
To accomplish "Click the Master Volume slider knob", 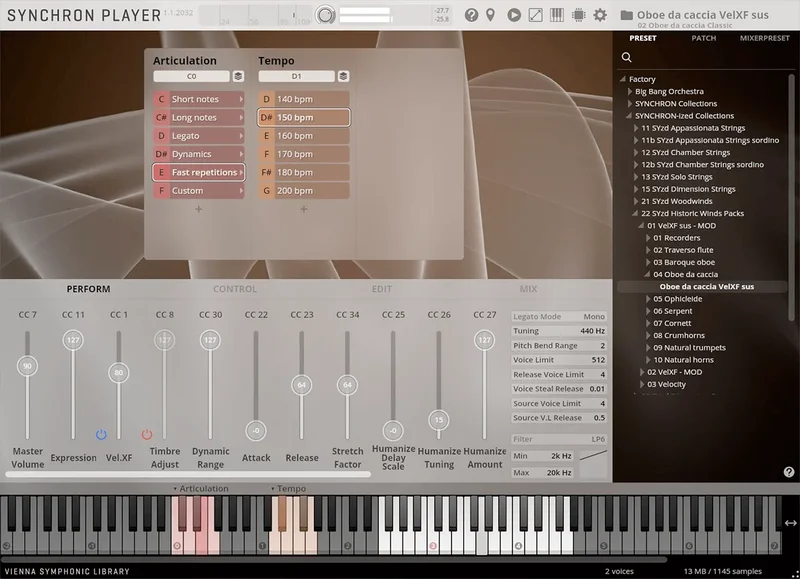I will click(28, 366).
